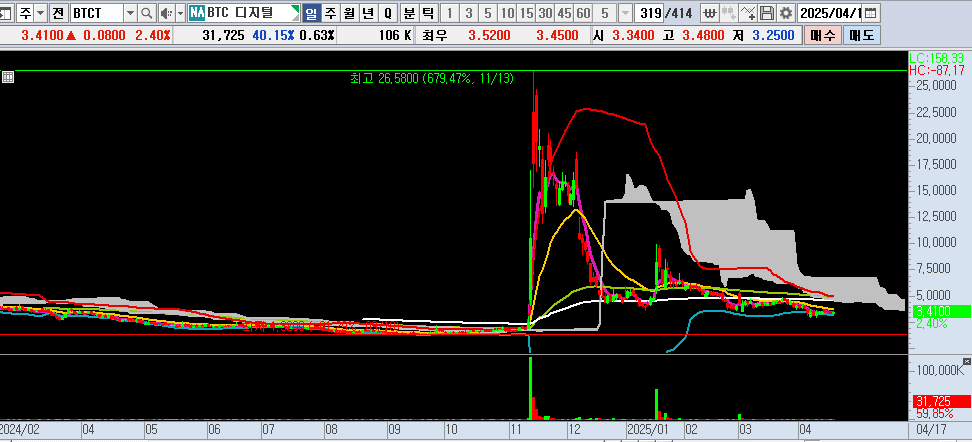Click the candlestick compare icon
The width and height of the screenshot is (972, 442).
click(x=729, y=12)
